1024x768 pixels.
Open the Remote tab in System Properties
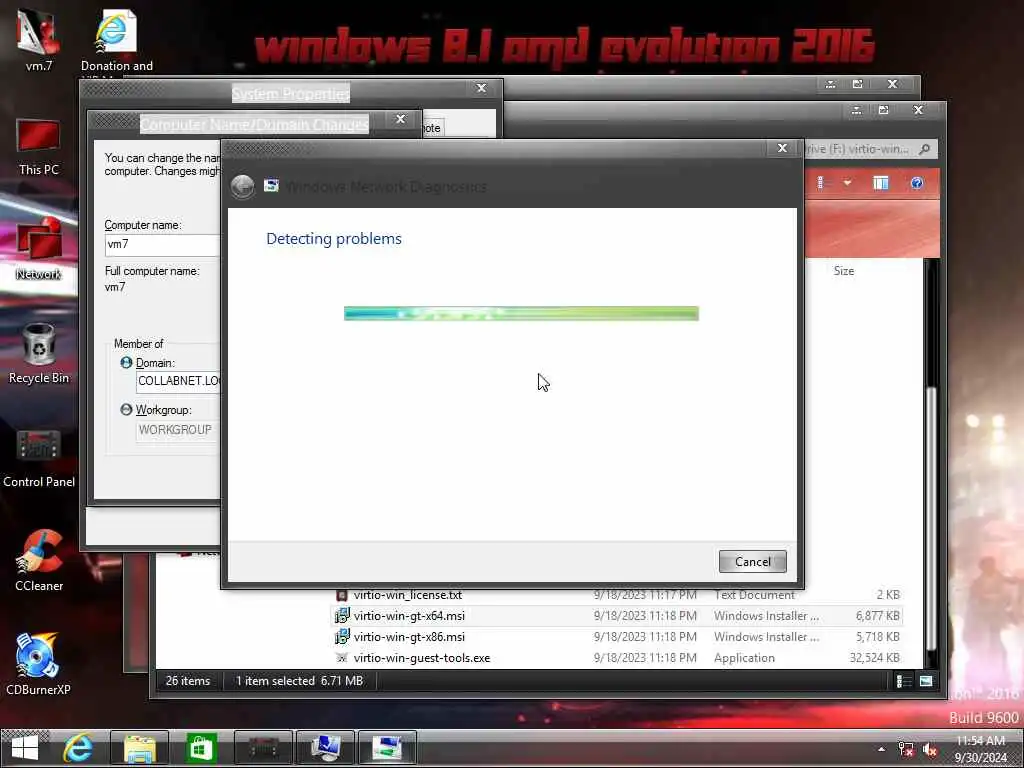point(432,128)
